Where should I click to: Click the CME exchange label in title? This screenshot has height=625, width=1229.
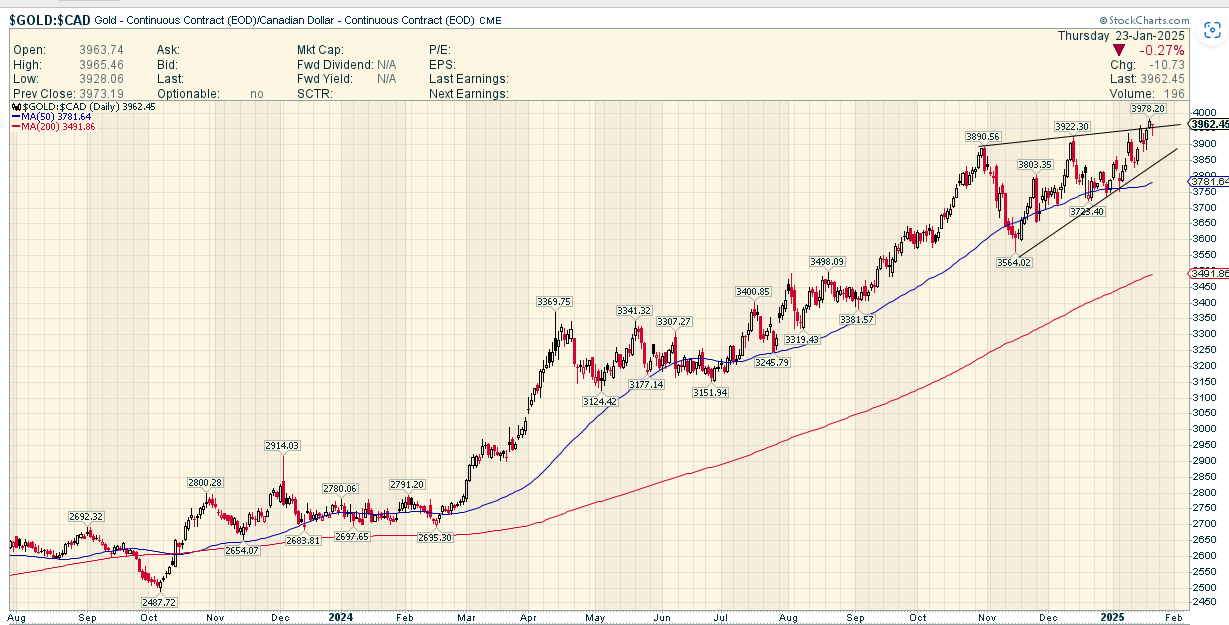point(490,21)
